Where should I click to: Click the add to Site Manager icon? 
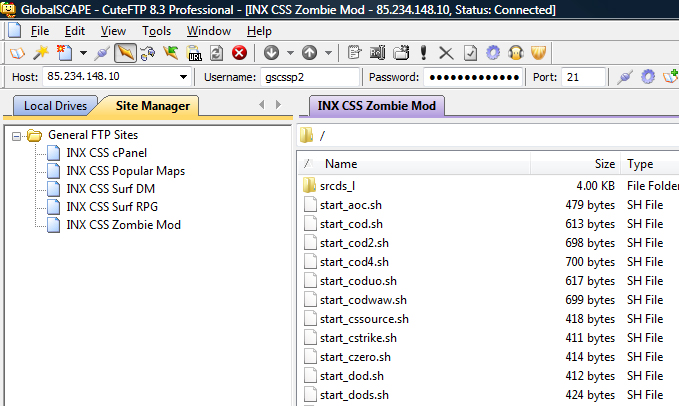(670, 77)
